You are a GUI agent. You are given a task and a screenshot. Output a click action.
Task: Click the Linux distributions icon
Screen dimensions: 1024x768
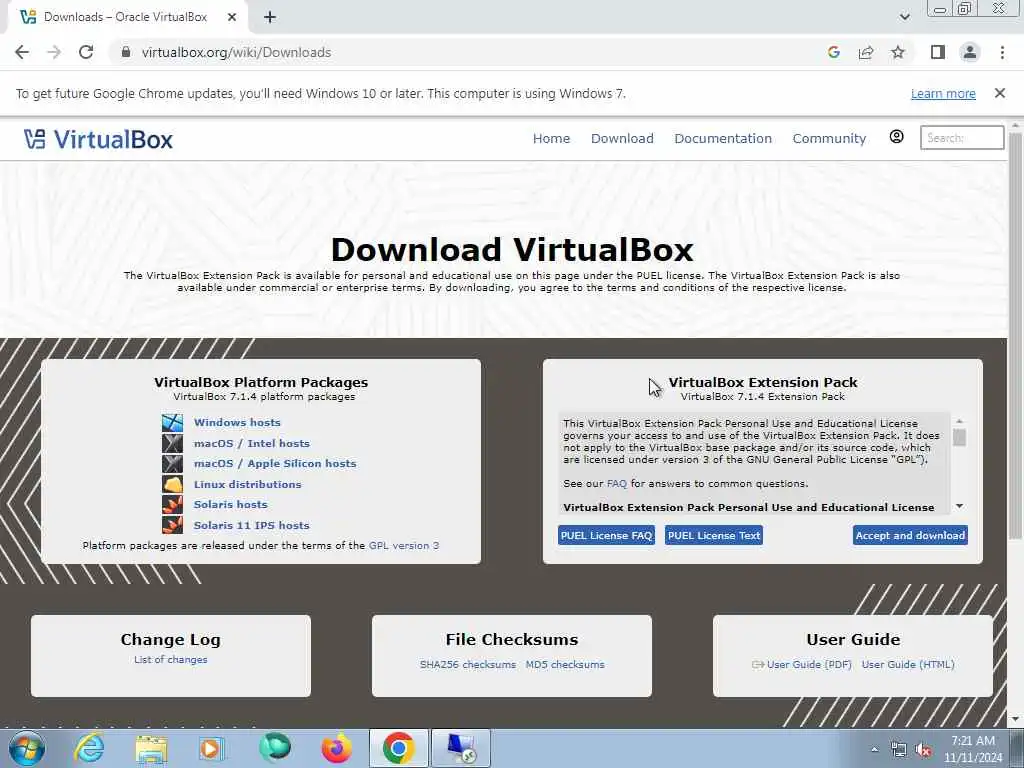(x=172, y=485)
